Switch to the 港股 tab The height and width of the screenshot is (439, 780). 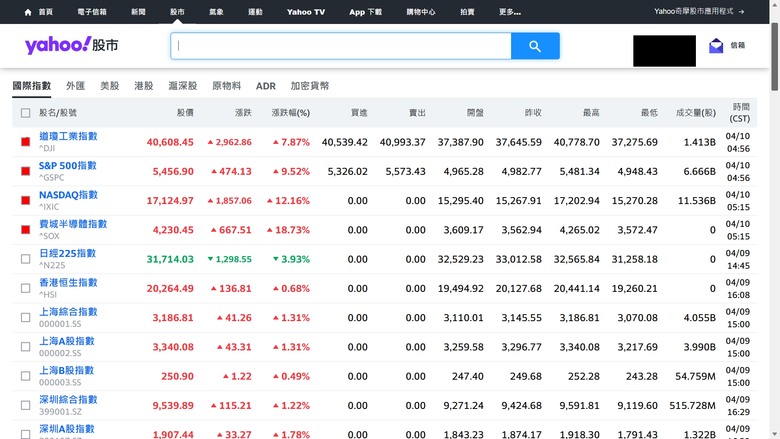point(144,86)
